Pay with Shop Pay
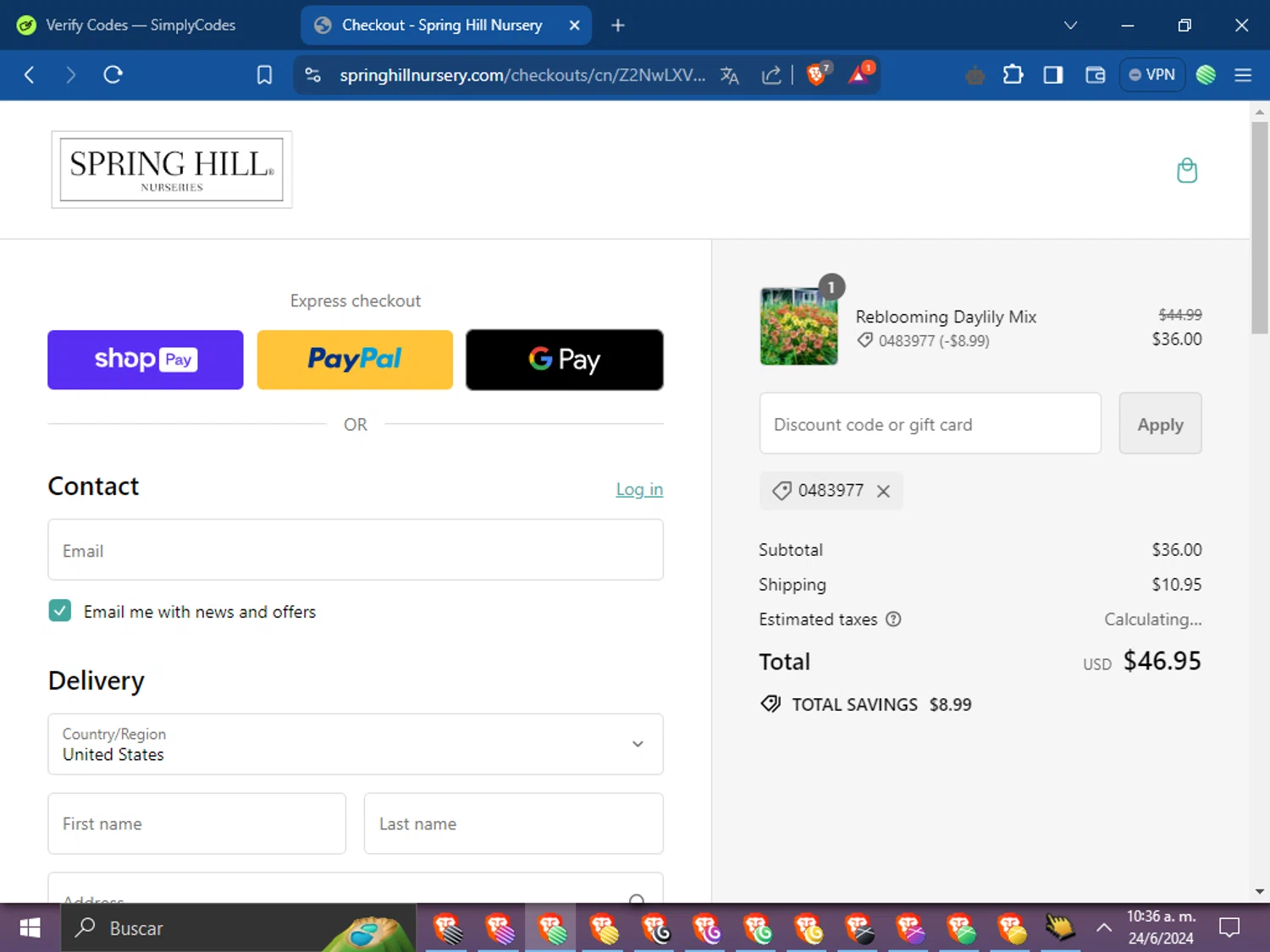Image resolution: width=1270 pixels, height=952 pixels. (x=146, y=360)
